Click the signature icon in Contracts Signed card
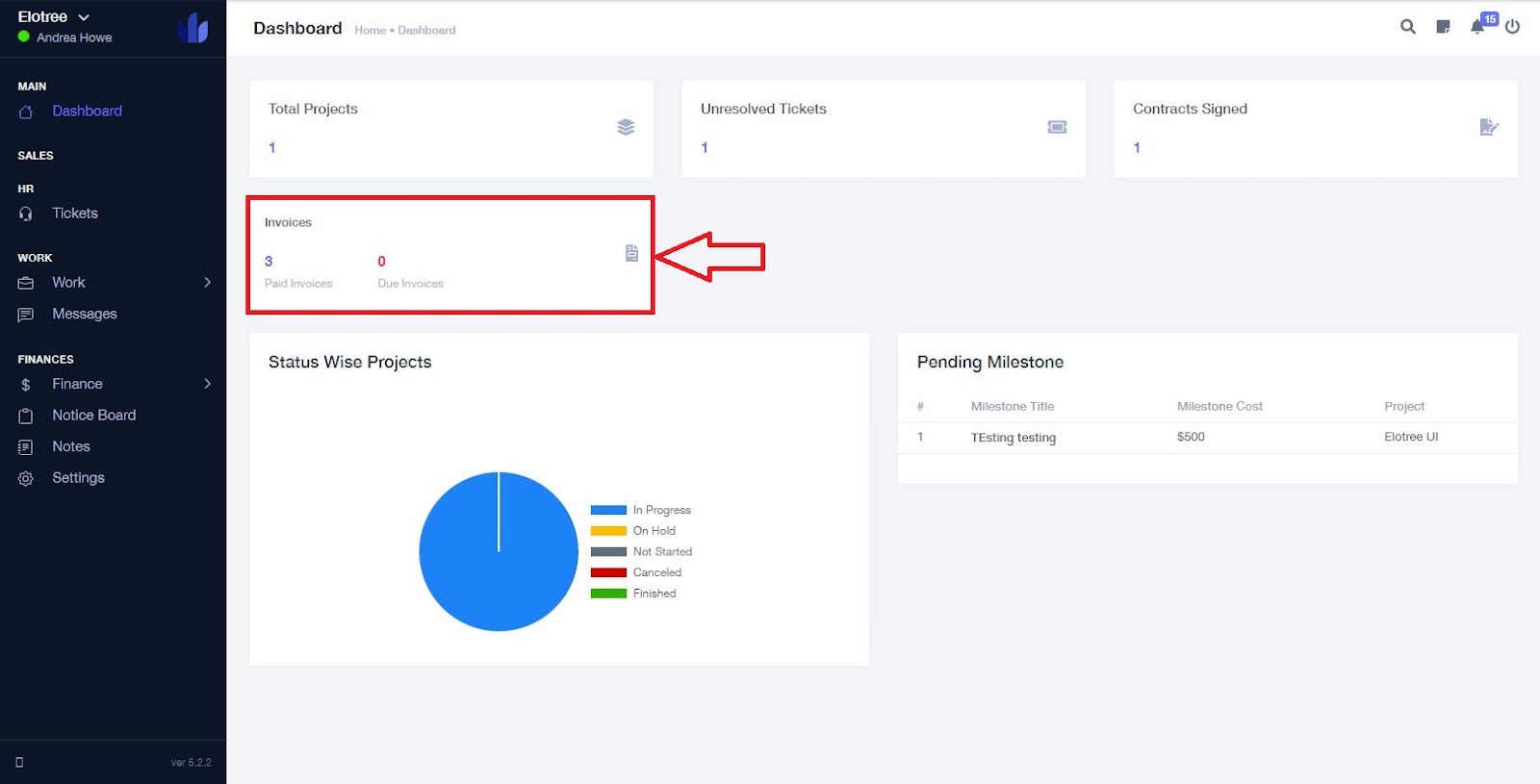The width and height of the screenshot is (1540, 784). [x=1489, y=127]
